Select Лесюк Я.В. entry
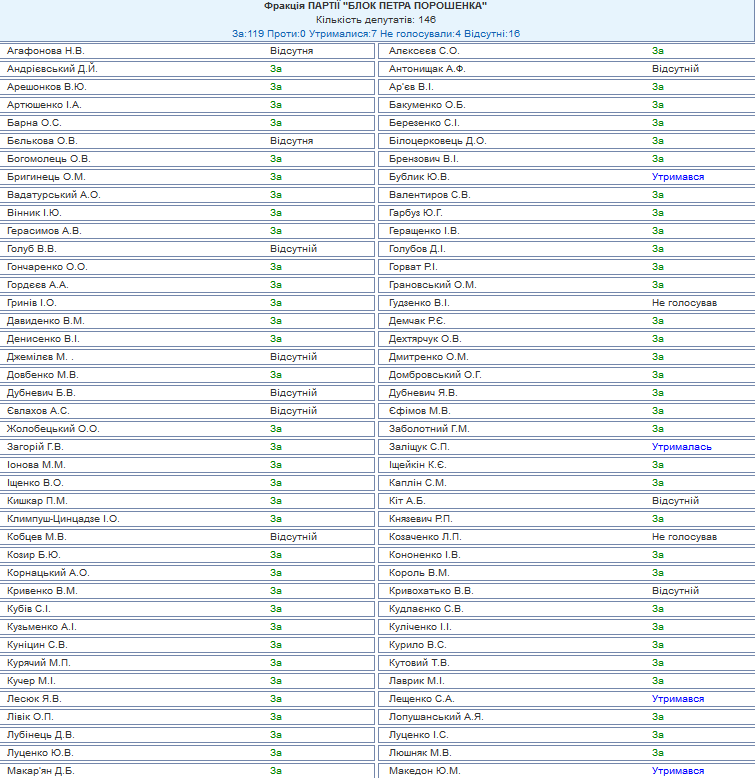755x778 pixels. pyautogui.click(x=34, y=699)
